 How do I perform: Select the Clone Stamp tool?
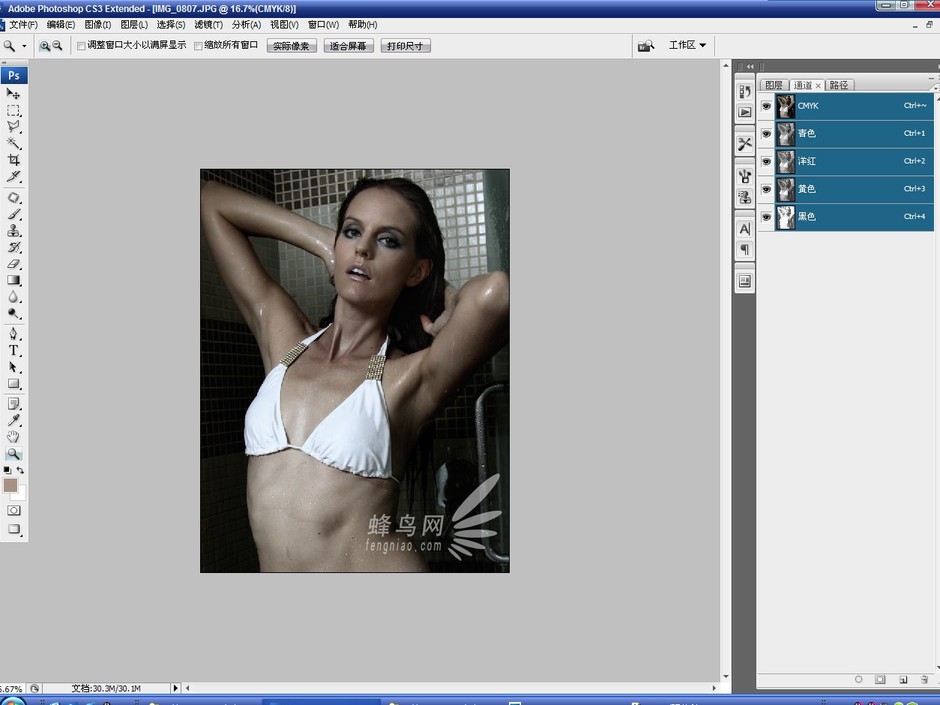tap(13, 231)
